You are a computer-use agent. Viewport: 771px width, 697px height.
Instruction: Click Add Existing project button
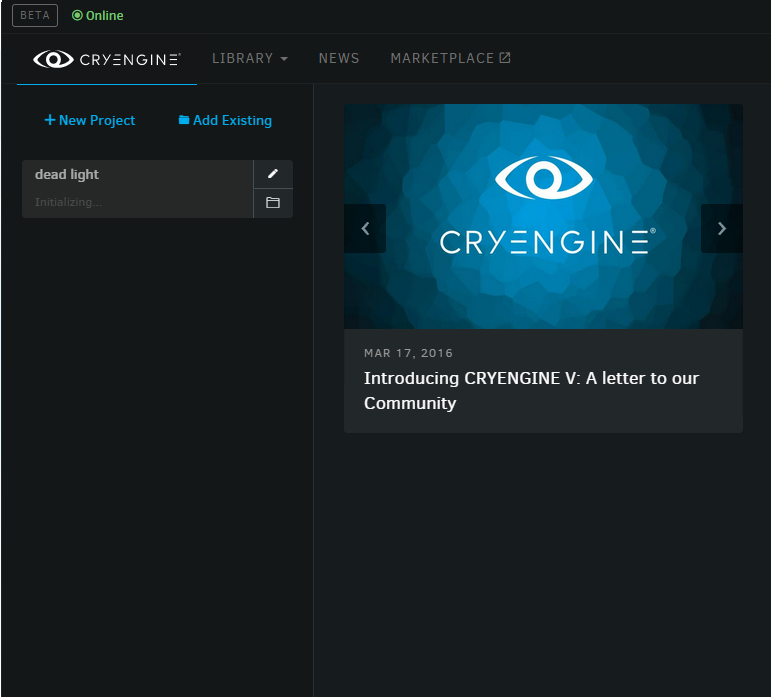pyautogui.click(x=225, y=120)
